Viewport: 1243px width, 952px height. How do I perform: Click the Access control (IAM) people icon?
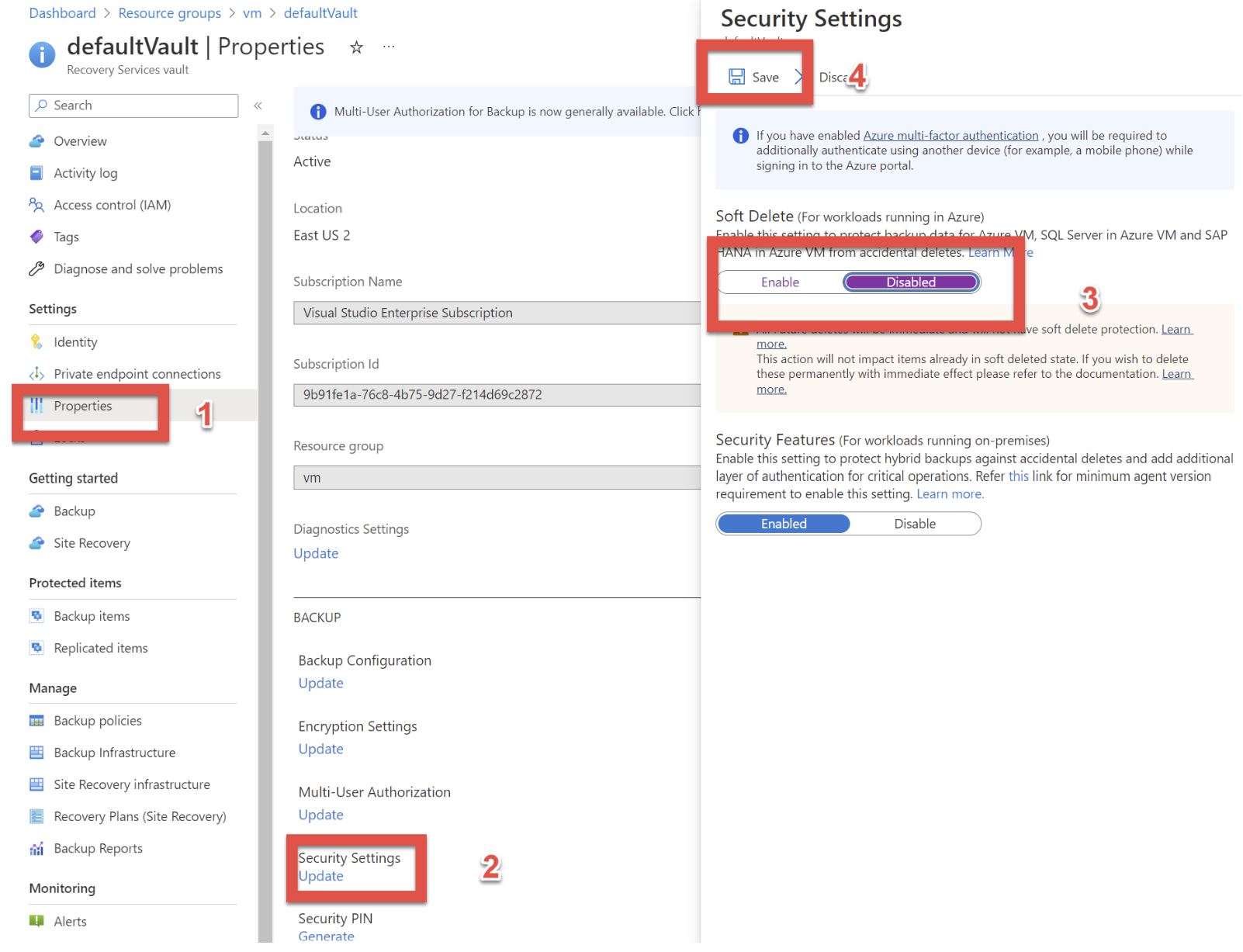click(36, 205)
